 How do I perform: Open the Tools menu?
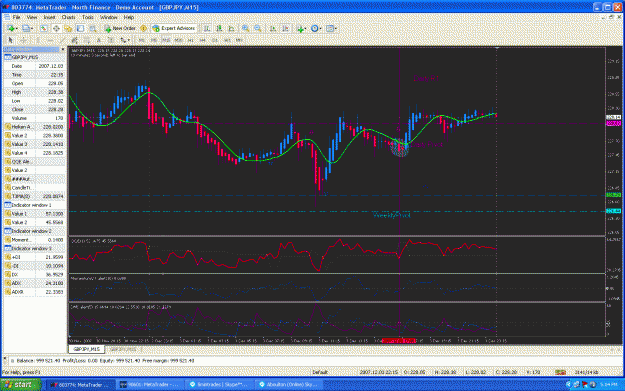click(x=88, y=17)
